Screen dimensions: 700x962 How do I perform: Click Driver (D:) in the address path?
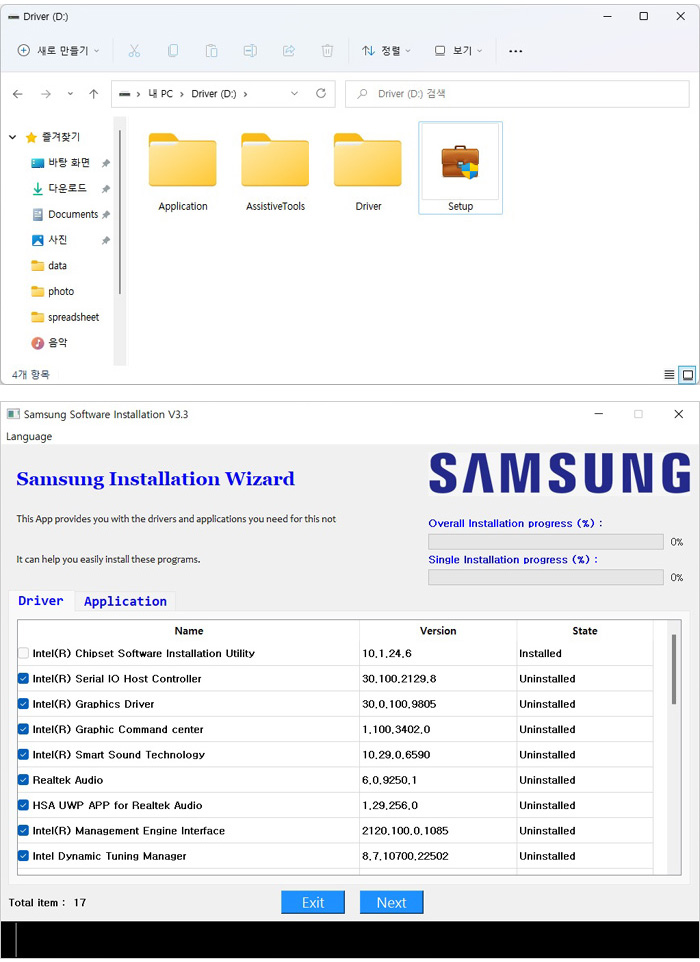coord(214,94)
